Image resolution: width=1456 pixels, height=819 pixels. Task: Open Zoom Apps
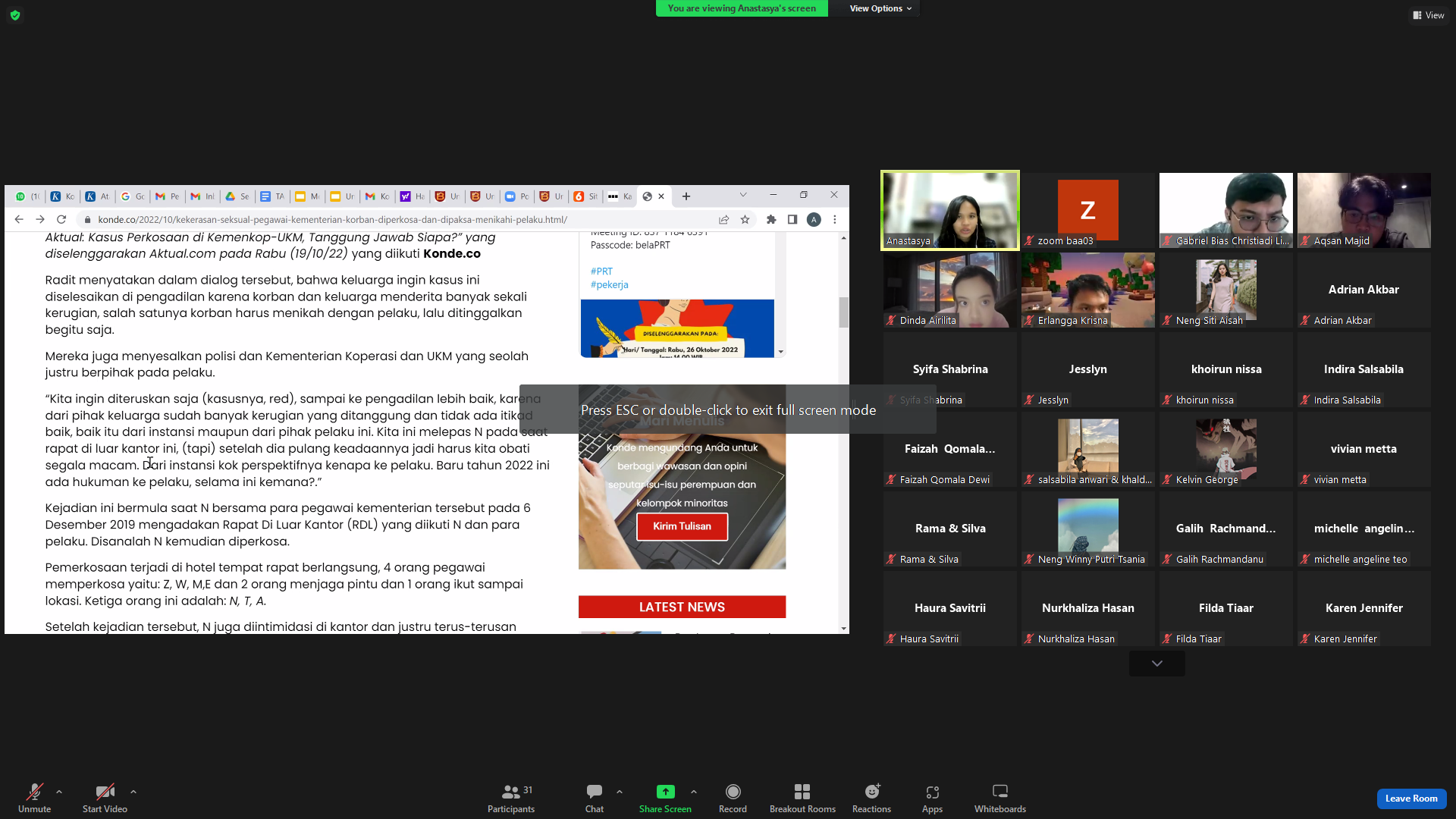tap(932, 798)
